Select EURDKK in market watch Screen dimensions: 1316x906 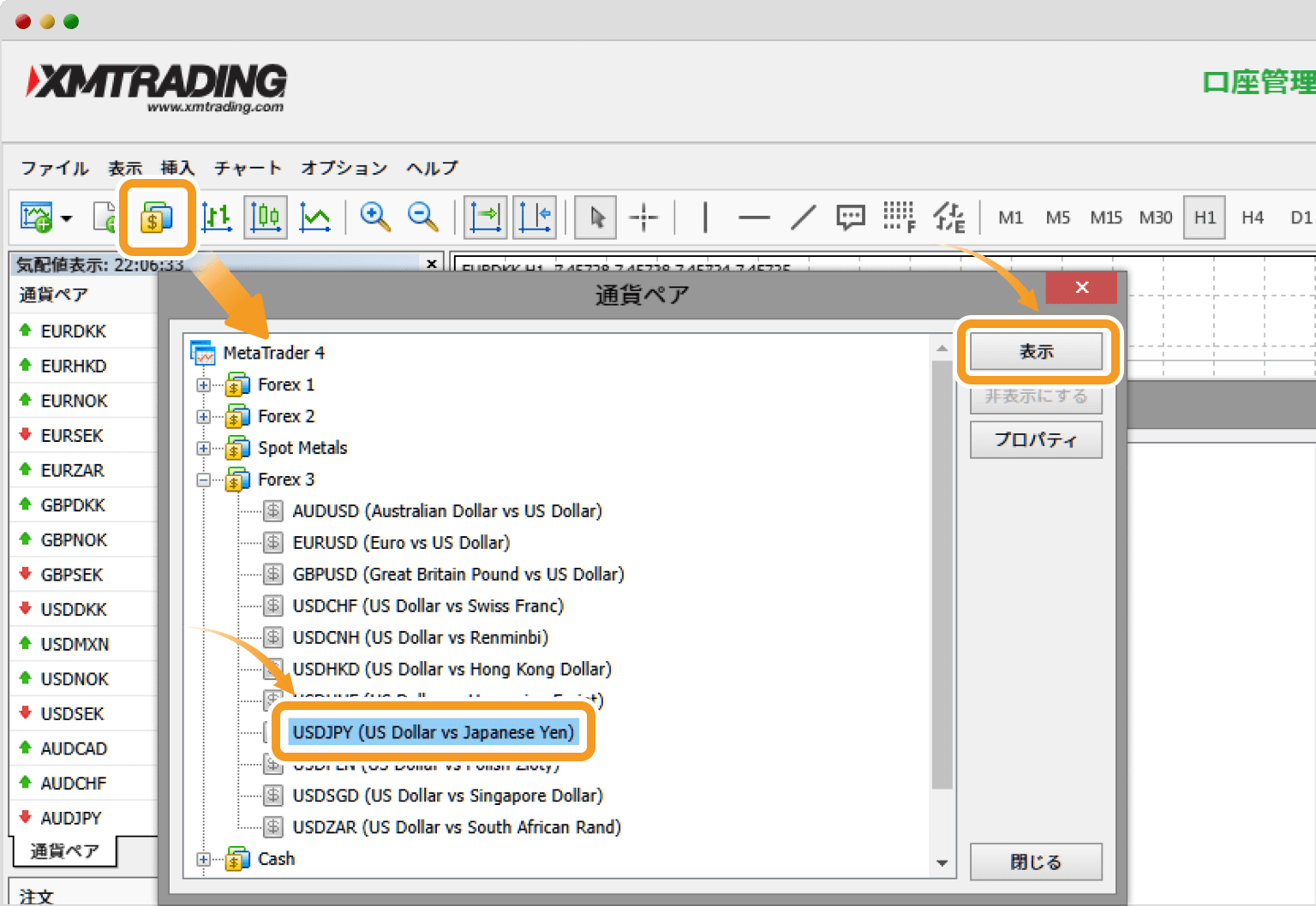click(74, 331)
